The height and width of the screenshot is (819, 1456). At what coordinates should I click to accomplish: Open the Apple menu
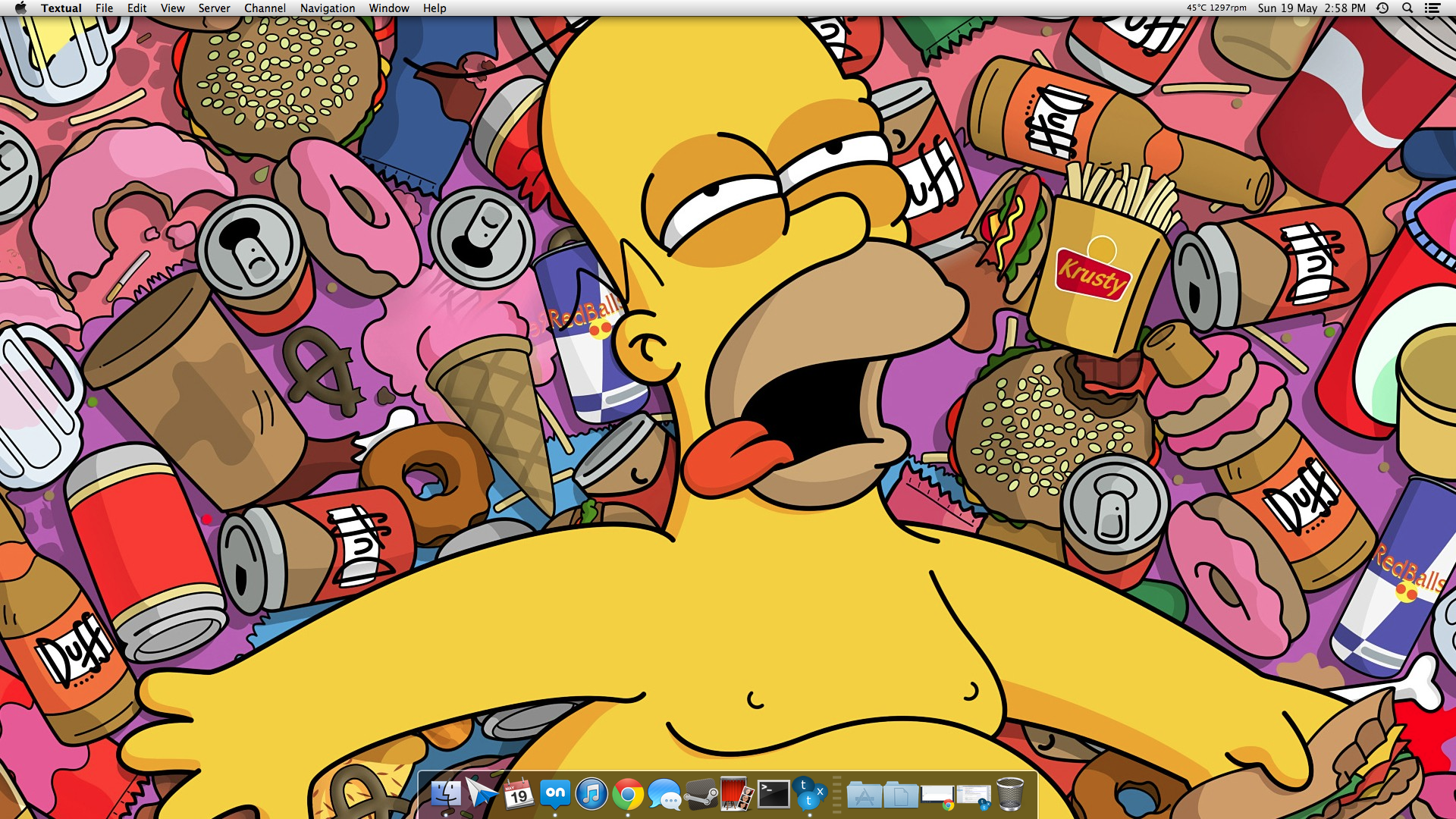coord(20,8)
